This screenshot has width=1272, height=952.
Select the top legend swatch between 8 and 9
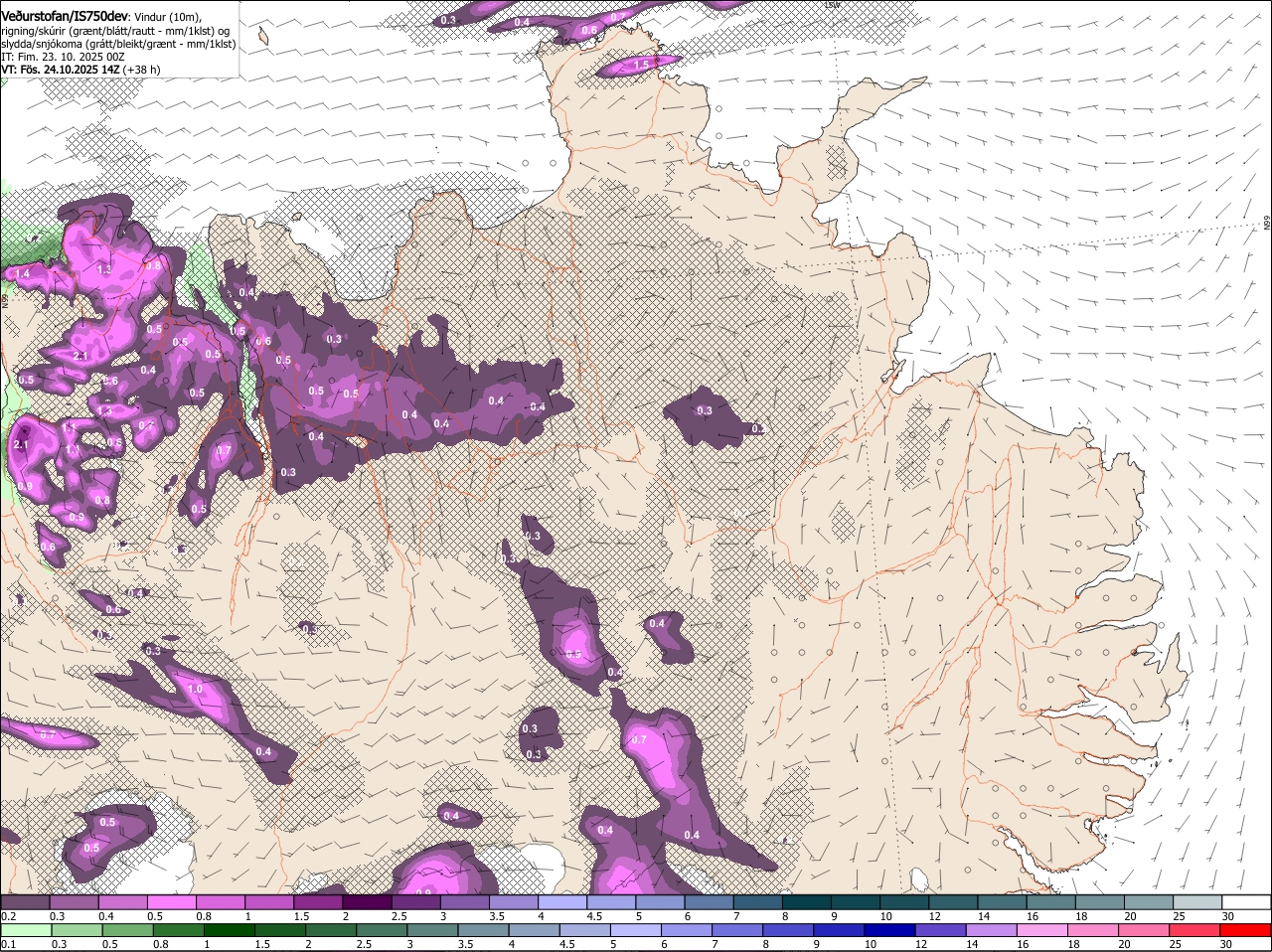pyautogui.click(x=808, y=902)
